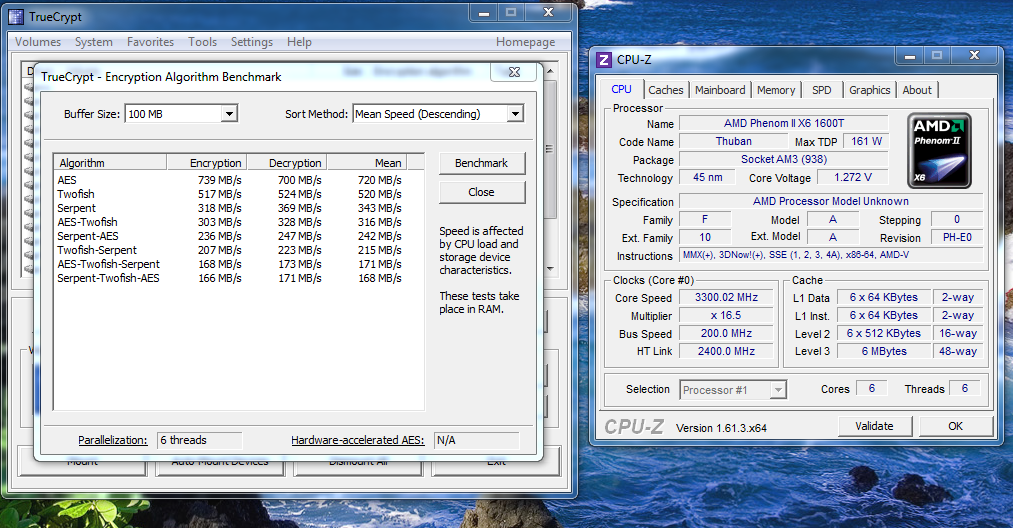Select the Serpent-Twofish-AES benchmark row
The image size is (1013, 528).
coord(229,279)
